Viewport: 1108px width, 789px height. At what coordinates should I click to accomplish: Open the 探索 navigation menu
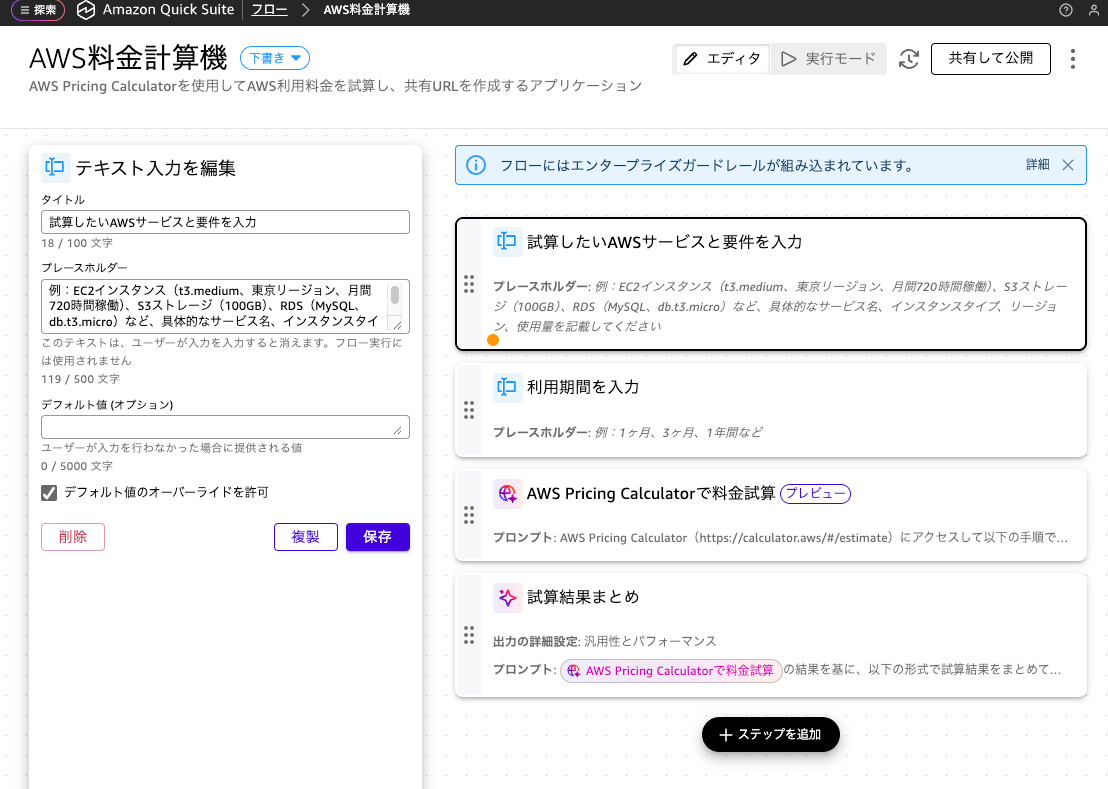[x=38, y=10]
